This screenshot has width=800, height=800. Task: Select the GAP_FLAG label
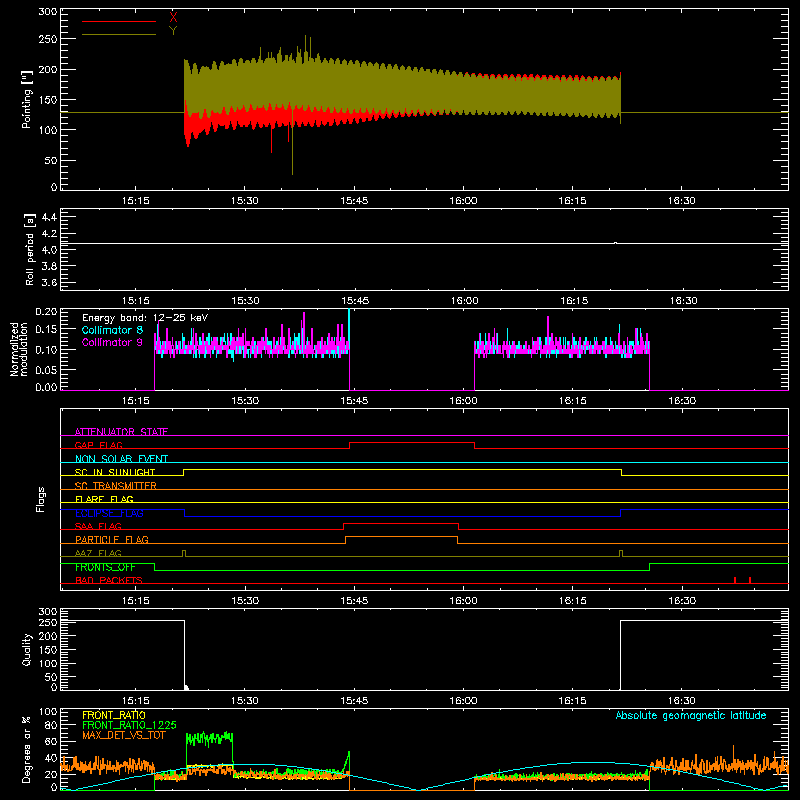pos(98,445)
